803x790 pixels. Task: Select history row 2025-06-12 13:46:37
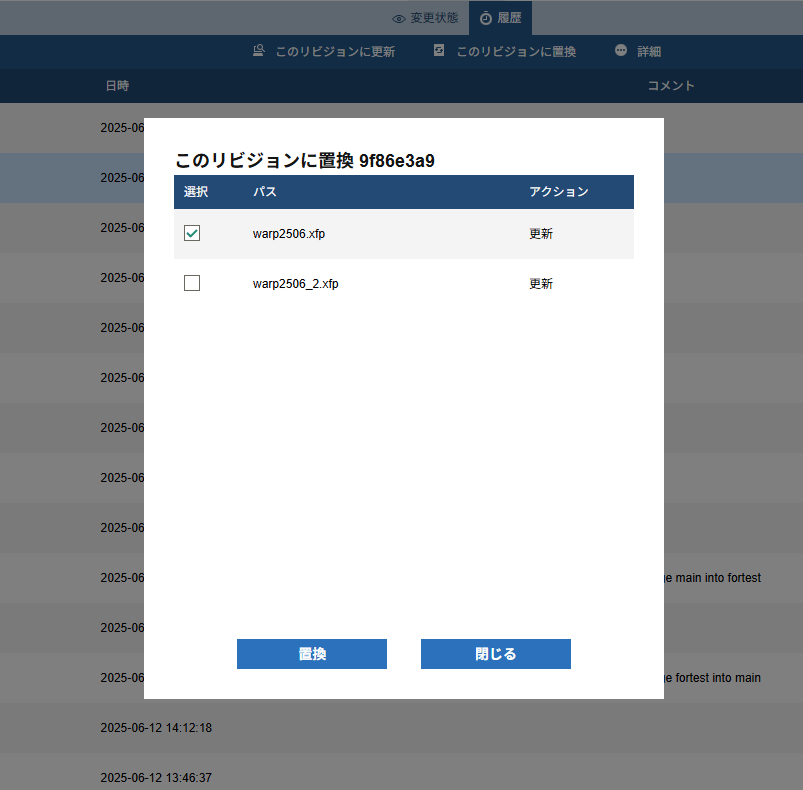402,772
